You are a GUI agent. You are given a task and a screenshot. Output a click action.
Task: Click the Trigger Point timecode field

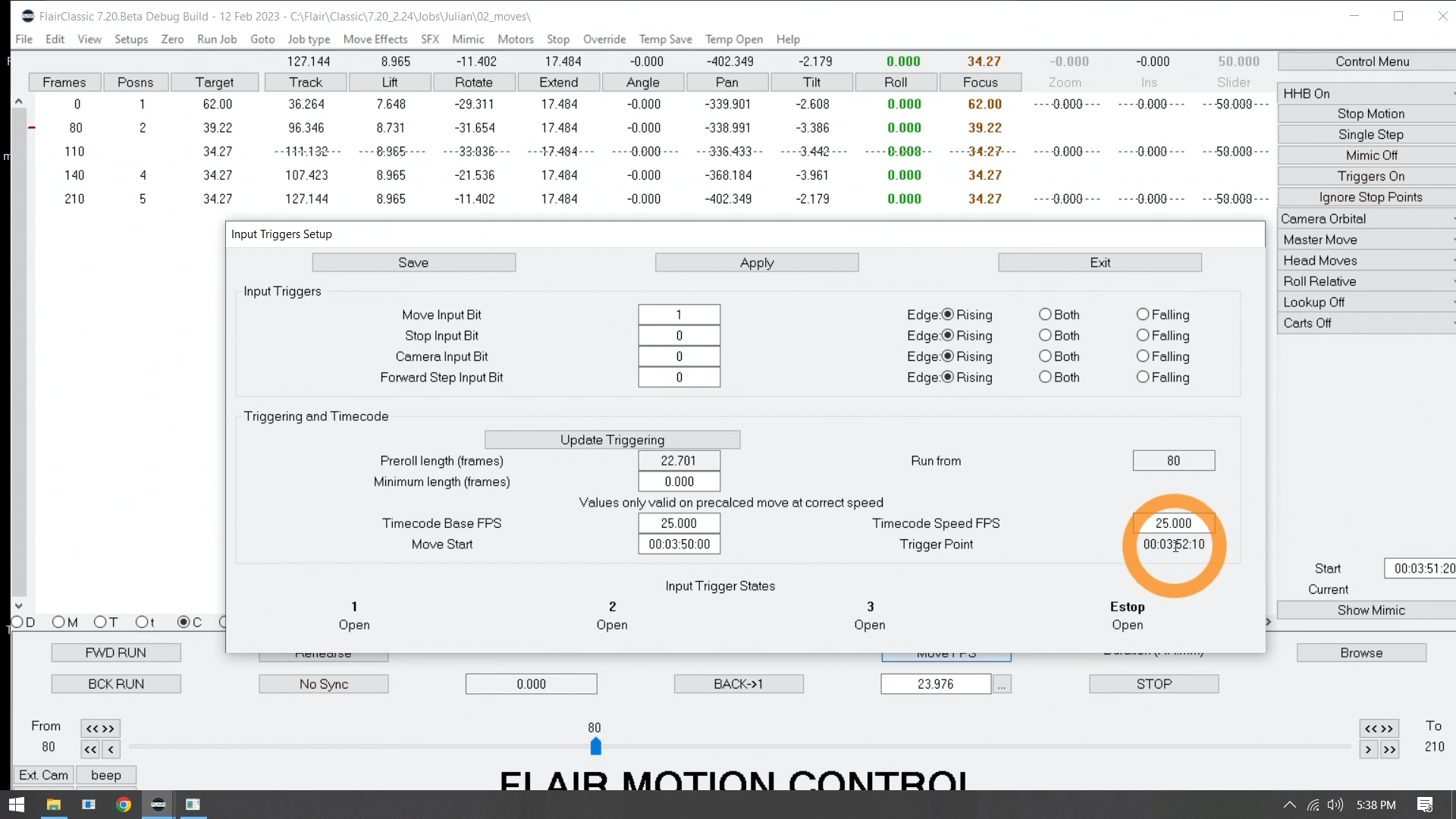pyautogui.click(x=1174, y=544)
